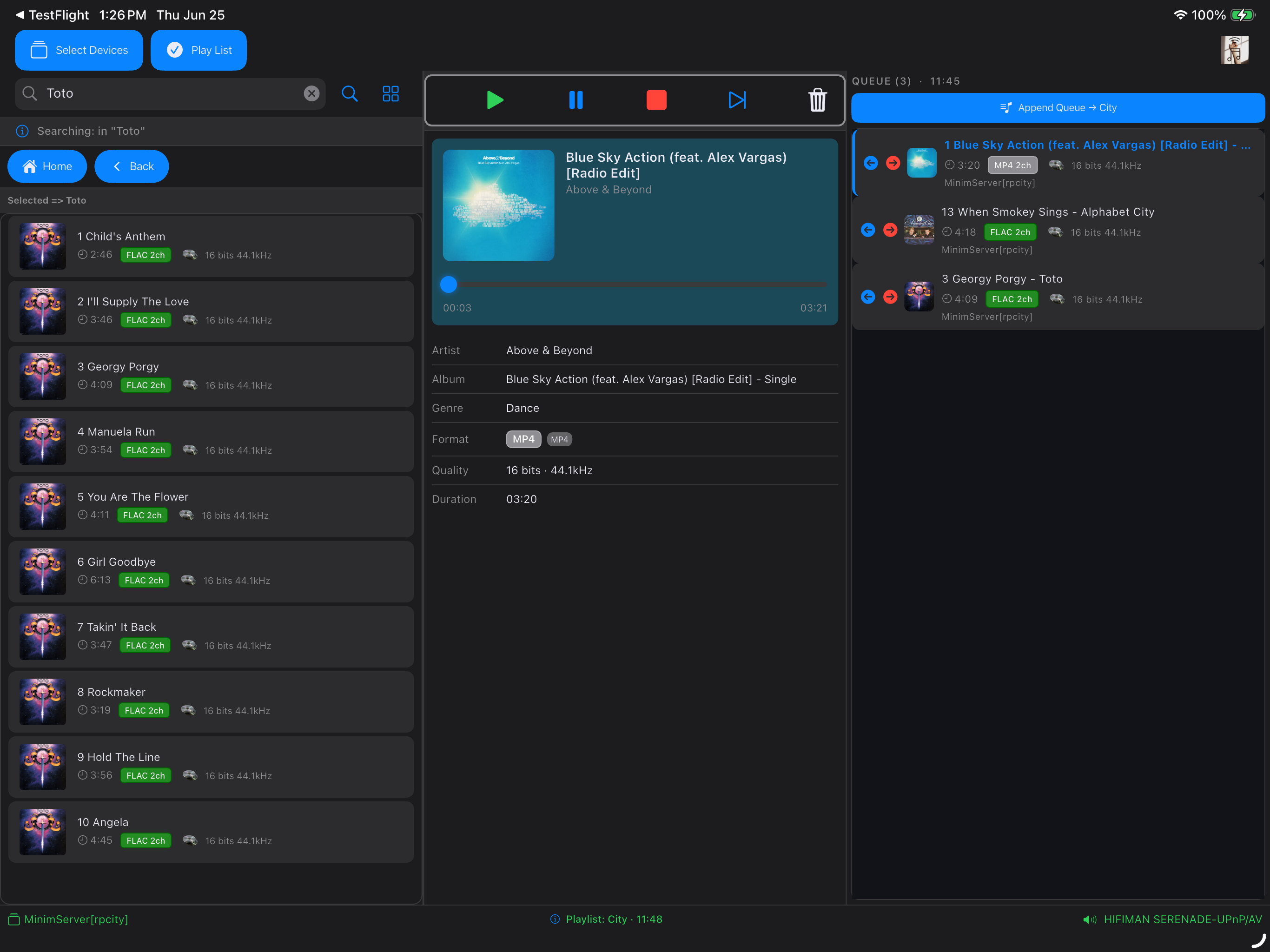Select queue item 13 When Smokey Sings
This screenshot has width=1270, height=952.
[x=1058, y=230]
